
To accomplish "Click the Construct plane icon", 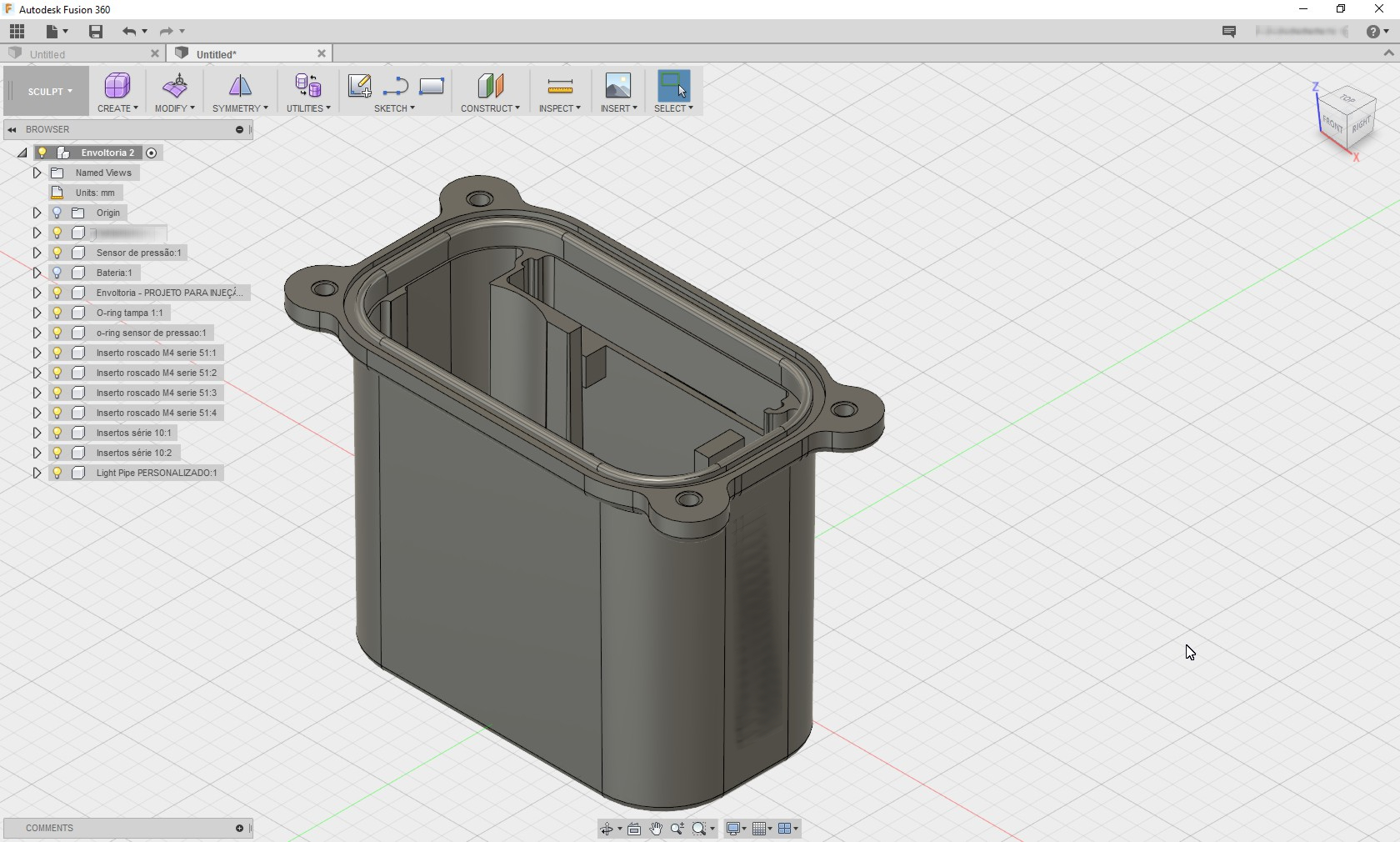I will (490, 85).
